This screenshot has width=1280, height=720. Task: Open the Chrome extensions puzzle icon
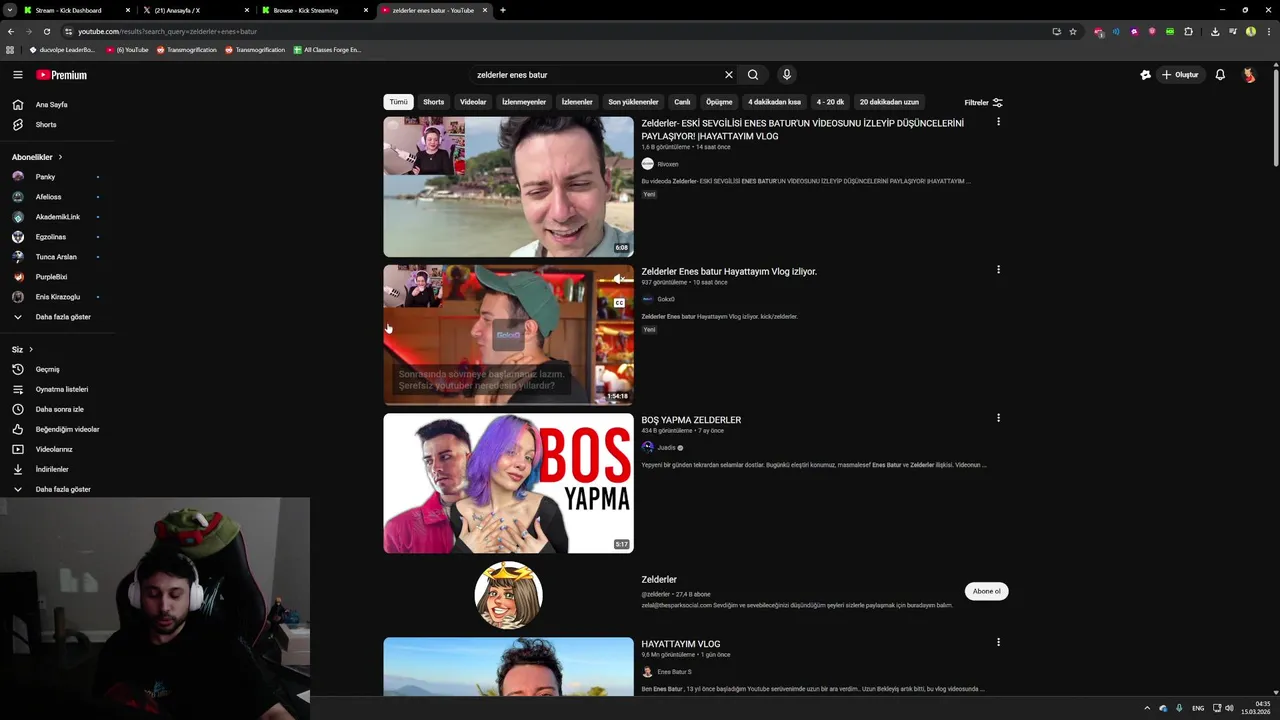coord(1188,31)
